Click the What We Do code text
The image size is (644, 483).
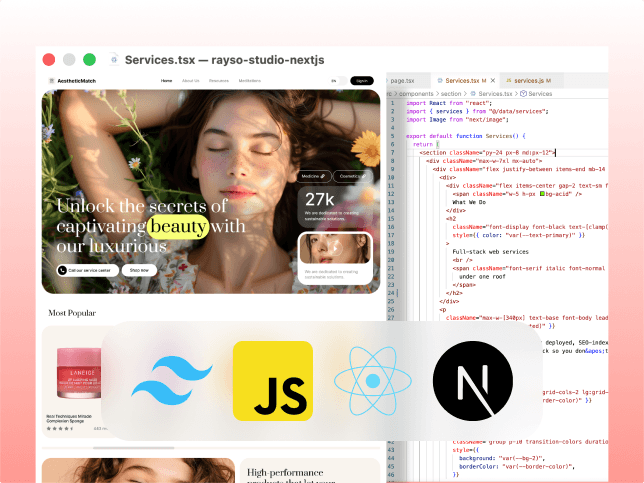(x=469, y=202)
